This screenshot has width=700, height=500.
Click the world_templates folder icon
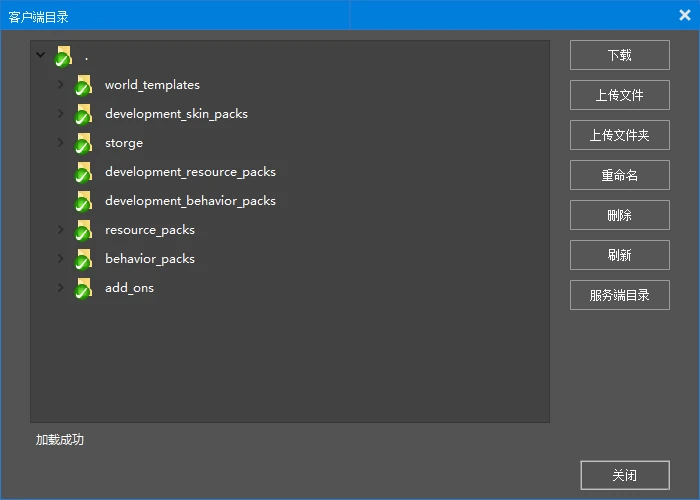pyautogui.click(x=83, y=85)
